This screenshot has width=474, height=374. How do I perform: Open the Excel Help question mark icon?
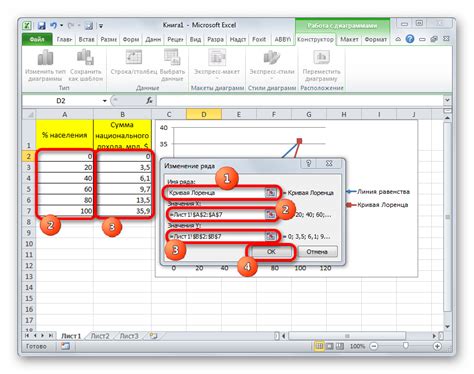coord(410,39)
